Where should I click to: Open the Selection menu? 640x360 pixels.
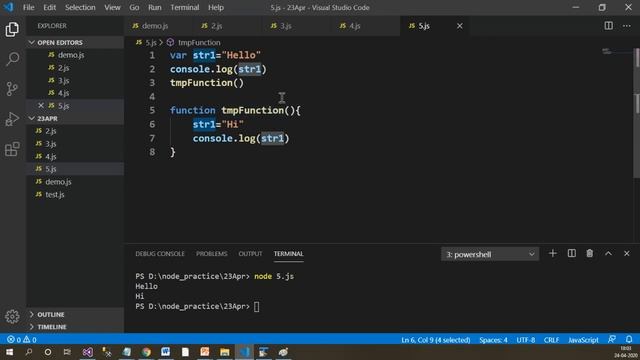click(80, 7)
